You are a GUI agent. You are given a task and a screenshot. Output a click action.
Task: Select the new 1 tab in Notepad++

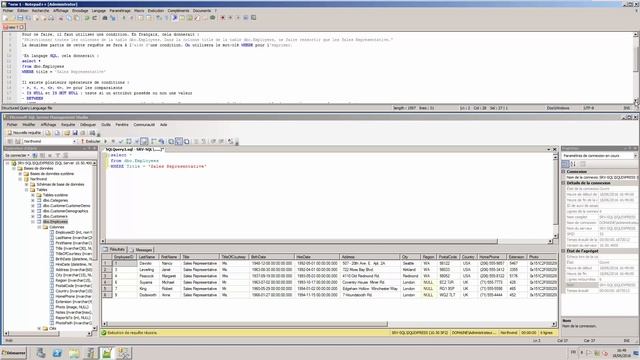(x=13, y=27)
